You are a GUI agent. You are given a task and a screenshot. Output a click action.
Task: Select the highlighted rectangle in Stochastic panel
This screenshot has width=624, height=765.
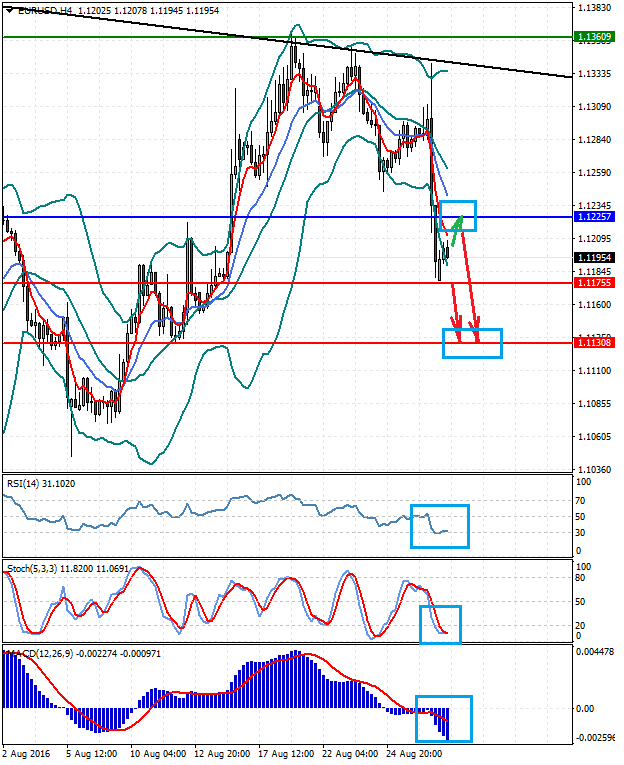click(x=440, y=607)
